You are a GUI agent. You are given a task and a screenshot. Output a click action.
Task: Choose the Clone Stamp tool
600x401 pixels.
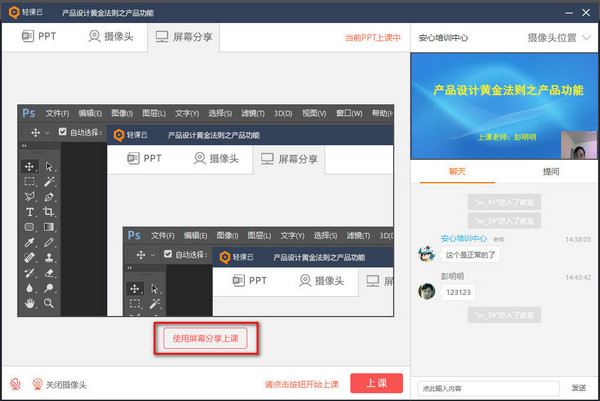pos(49,258)
